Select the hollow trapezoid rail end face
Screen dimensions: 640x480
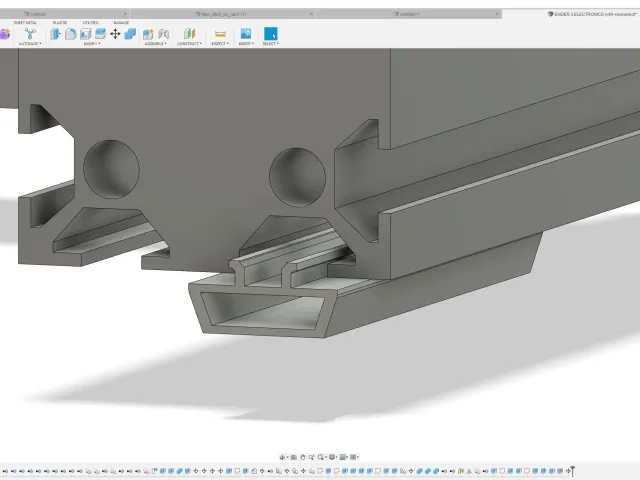pos(261,312)
